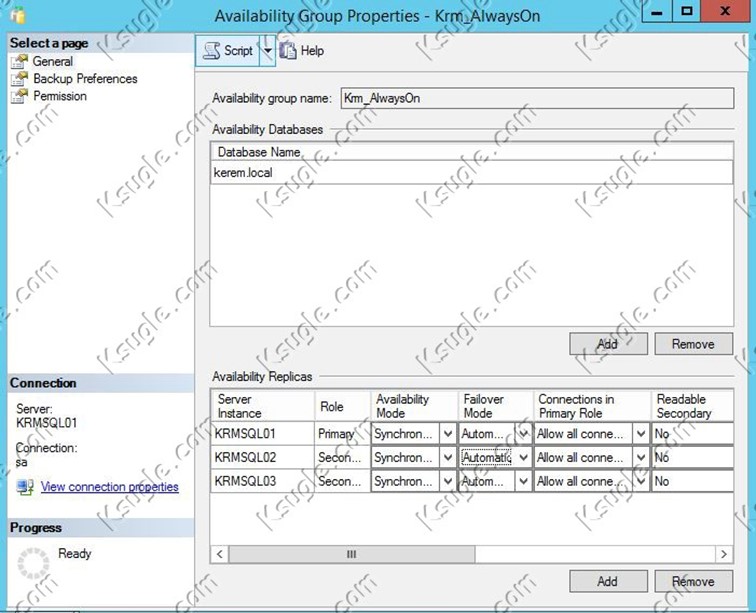Click Add under Availability Databases
Viewport: 756px width, 613px height.
[x=608, y=344]
